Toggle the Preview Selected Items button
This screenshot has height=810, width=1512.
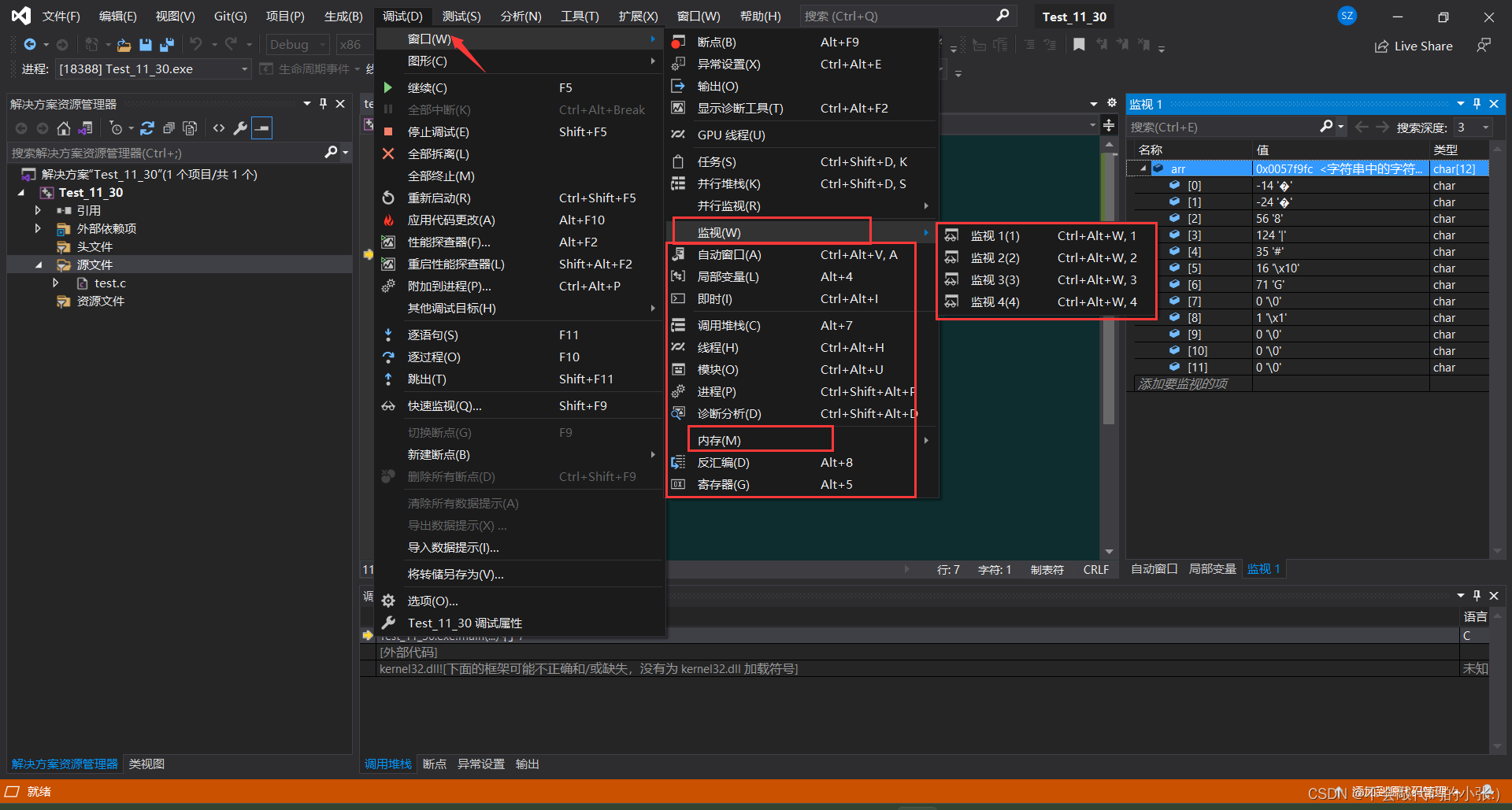tap(262, 128)
